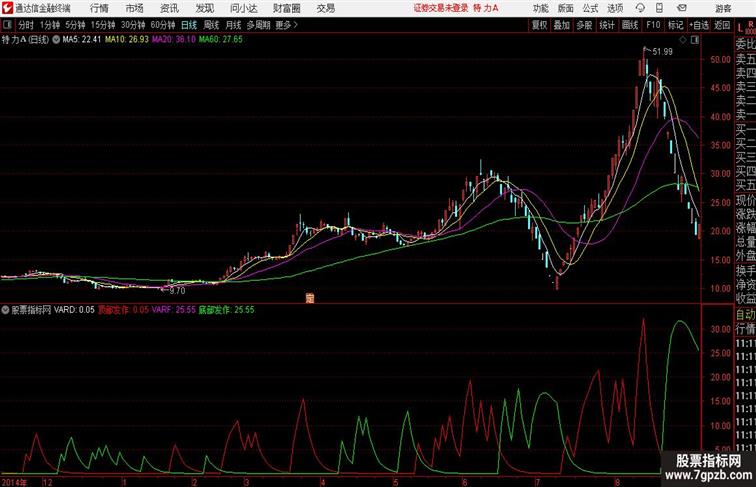Click the 51.99 high price label
The height and width of the screenshot is (487, 756).
662,52
